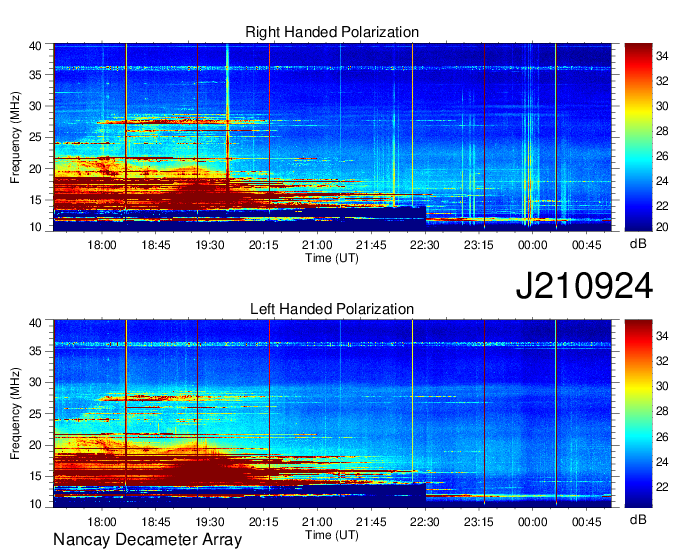Click the color bar beside the Left Handed plot
680x552 pixels.
coord(638,414)
